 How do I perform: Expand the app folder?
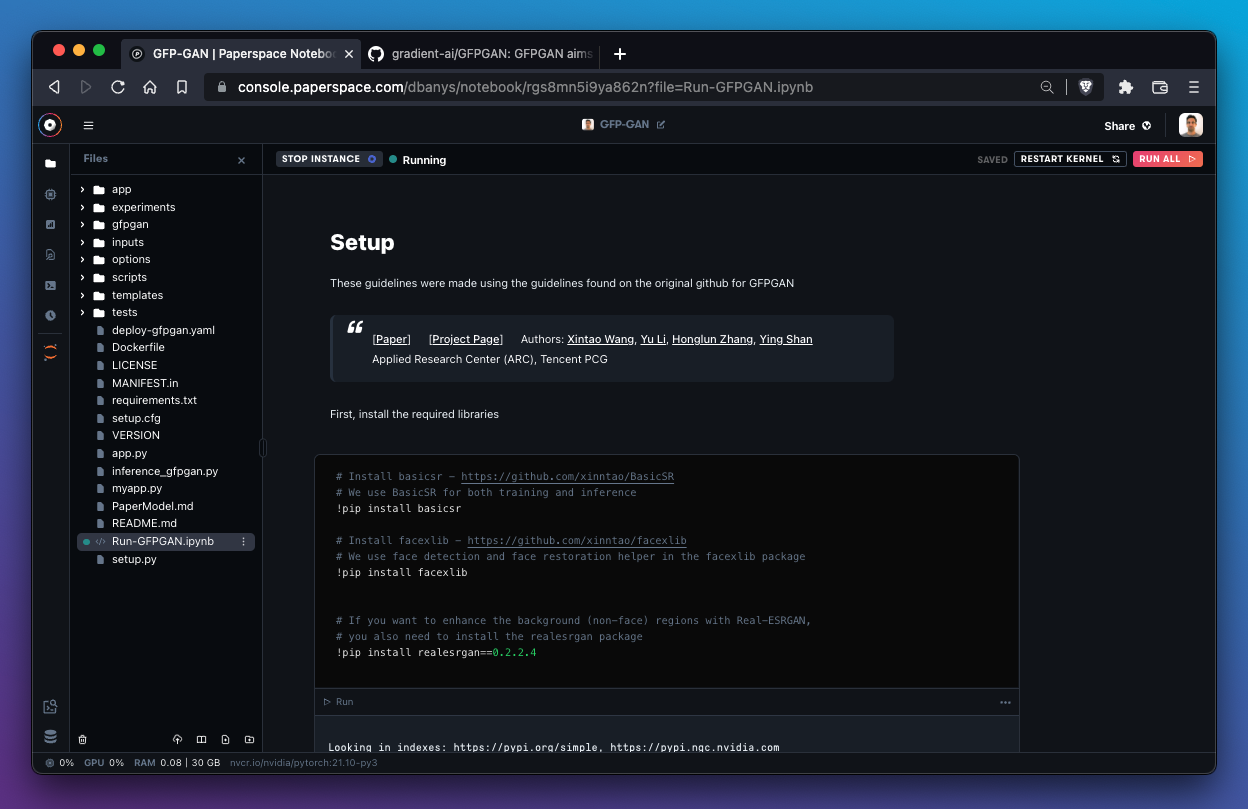click(x=82, y=189)
